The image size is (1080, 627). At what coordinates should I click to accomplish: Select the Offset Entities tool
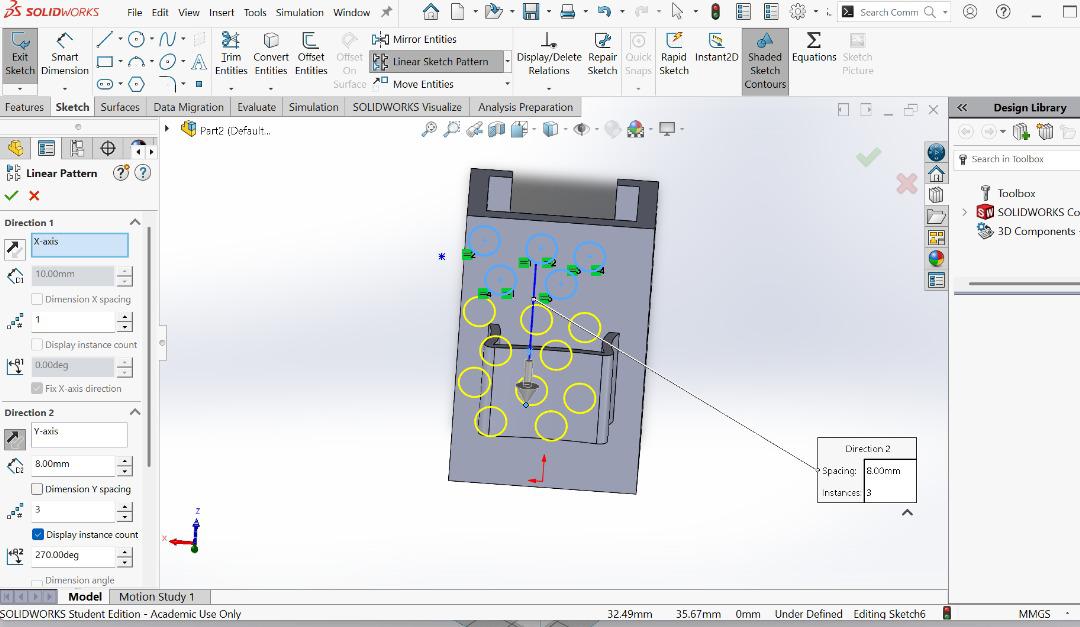[x=311, y=54]
